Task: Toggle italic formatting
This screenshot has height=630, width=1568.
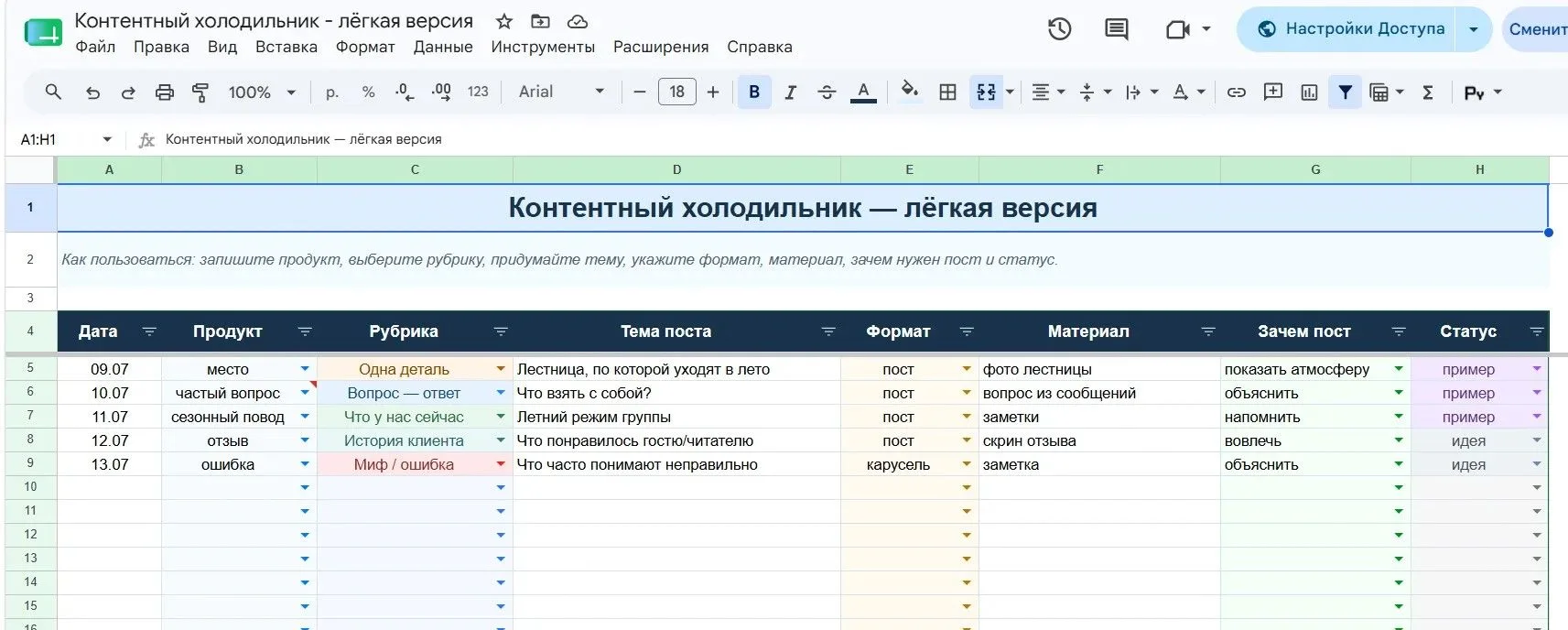Action: pyautogui.click(x=790, y=92)
